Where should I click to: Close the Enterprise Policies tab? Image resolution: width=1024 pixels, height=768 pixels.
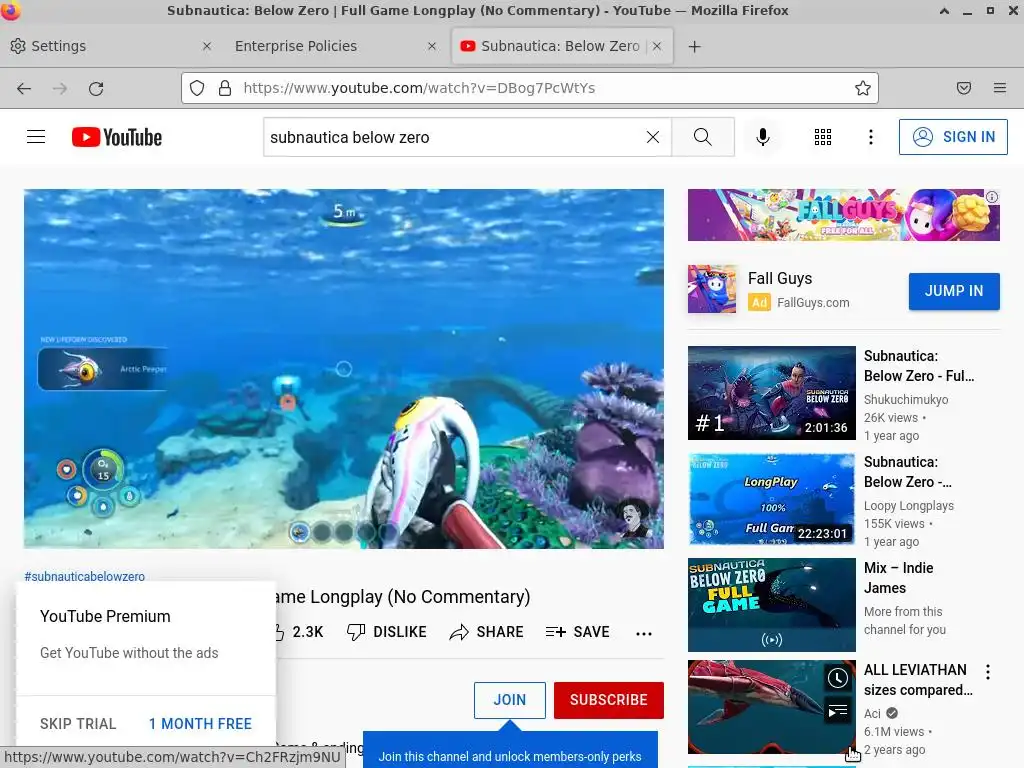point(432,46)
